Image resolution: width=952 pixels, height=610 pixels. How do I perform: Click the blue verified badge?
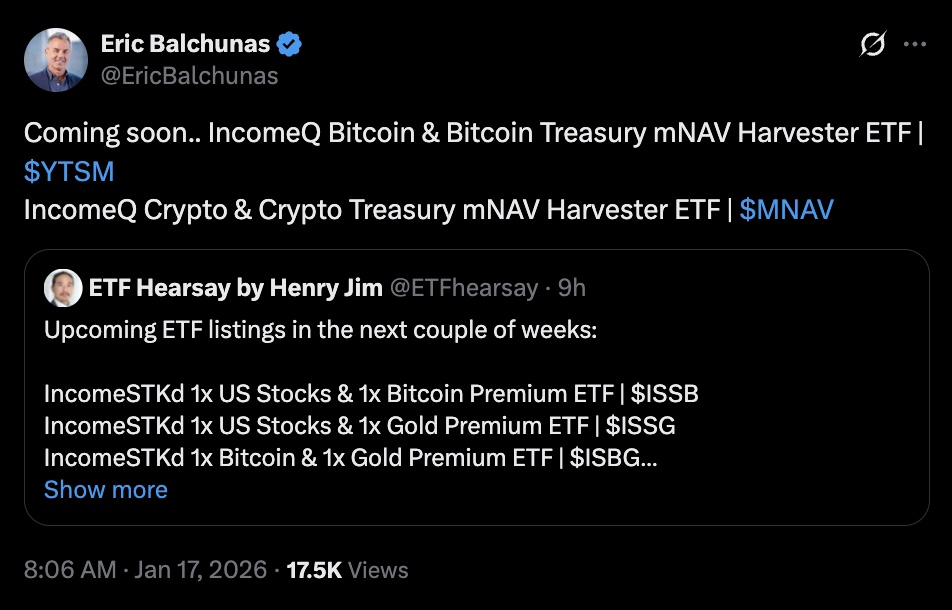tap(290, 45)
